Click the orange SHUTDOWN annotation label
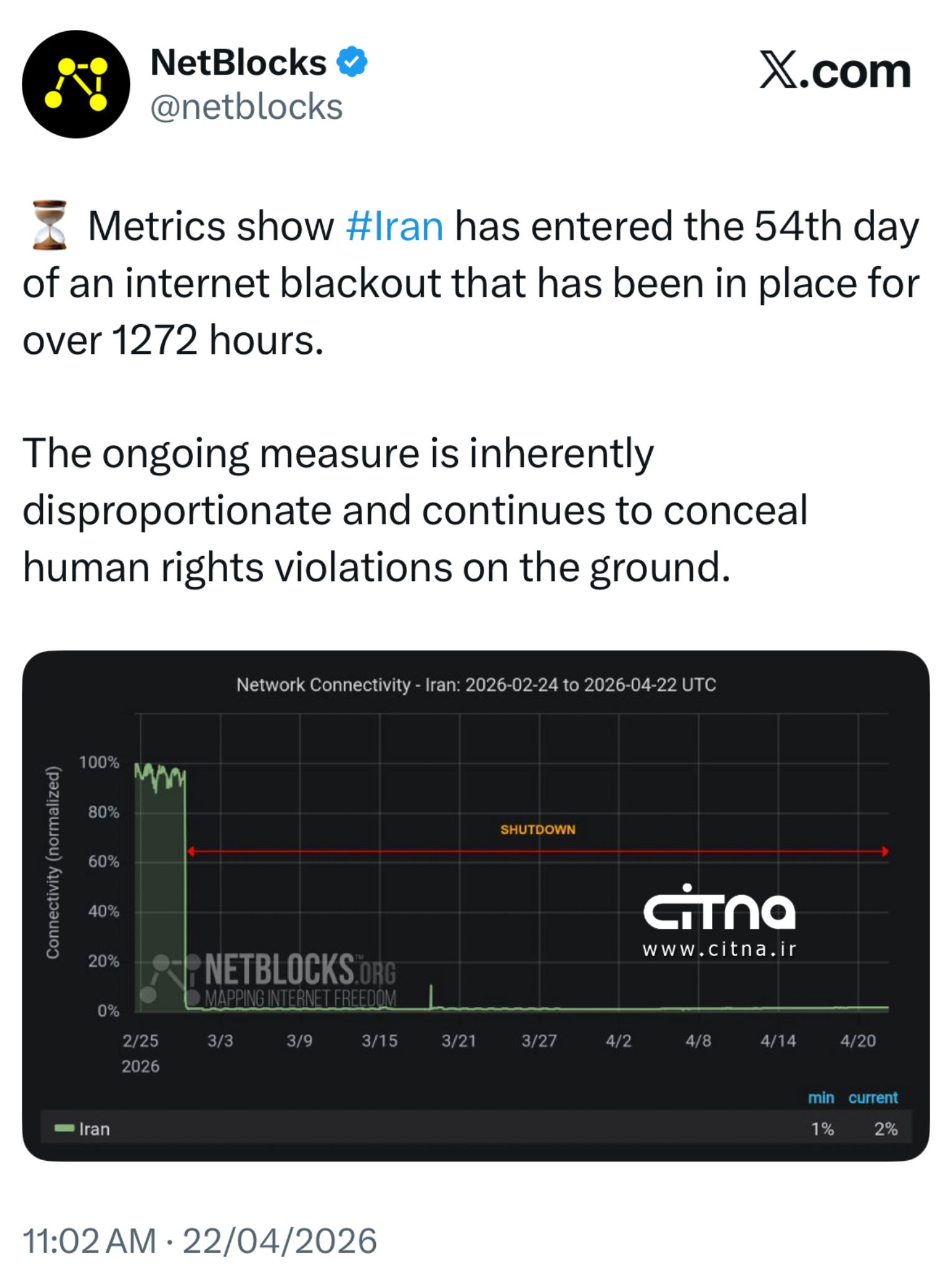Viewport: 952px width, 1274px height. coord(538,829)
